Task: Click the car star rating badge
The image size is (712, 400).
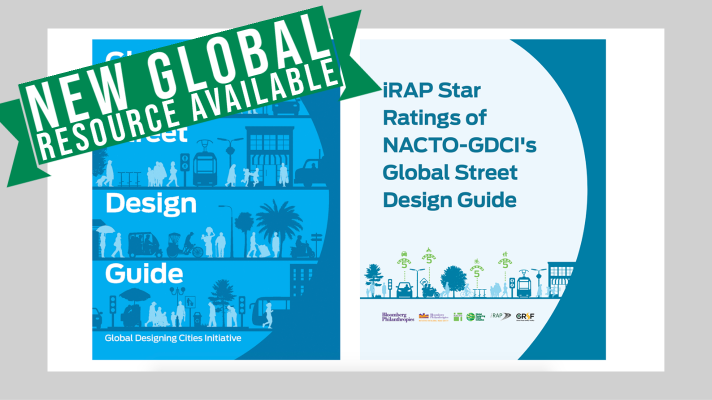Action: tap(405, 261)
